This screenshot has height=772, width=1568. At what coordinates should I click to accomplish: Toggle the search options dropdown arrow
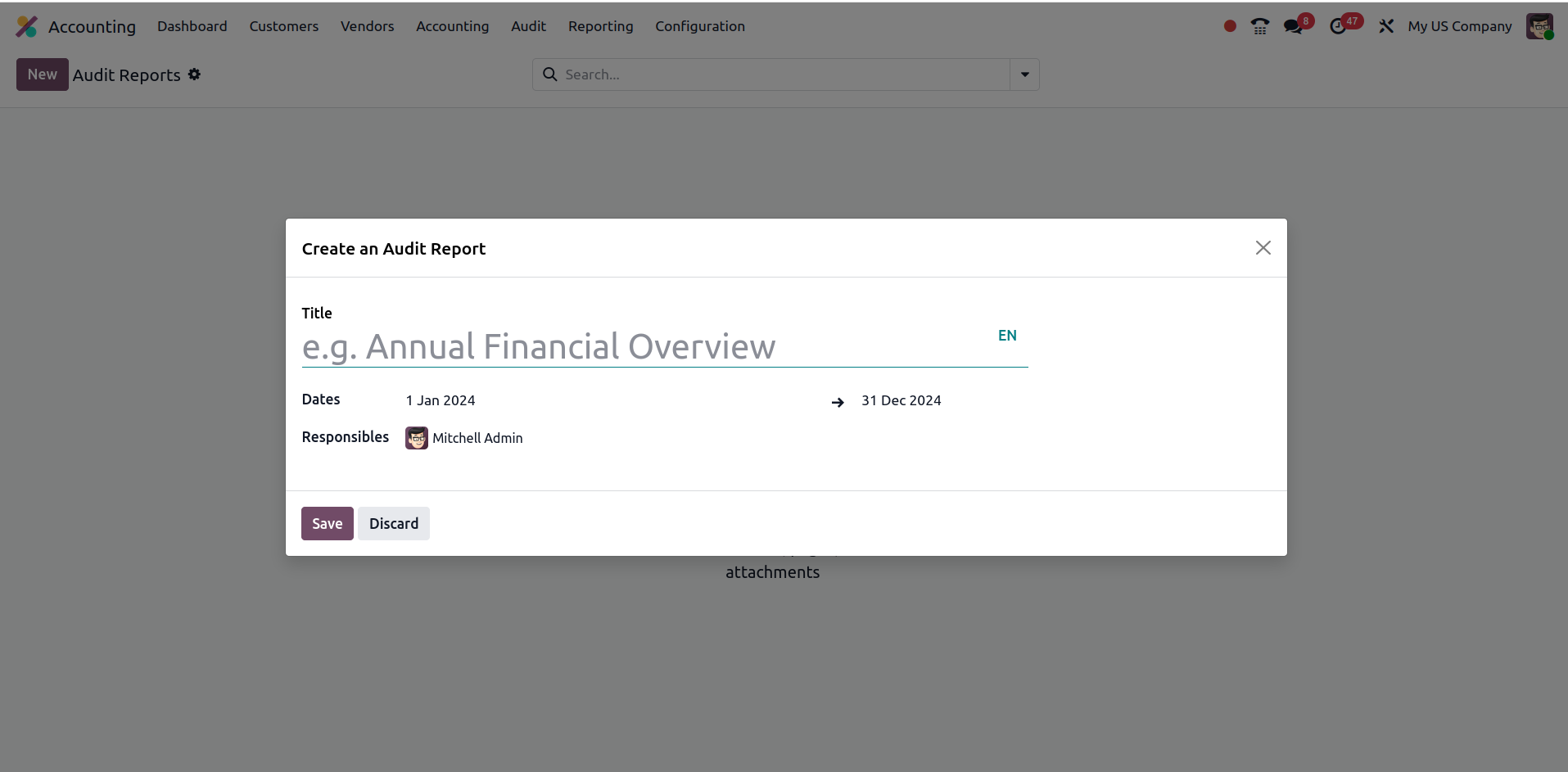click(1024, 74)
